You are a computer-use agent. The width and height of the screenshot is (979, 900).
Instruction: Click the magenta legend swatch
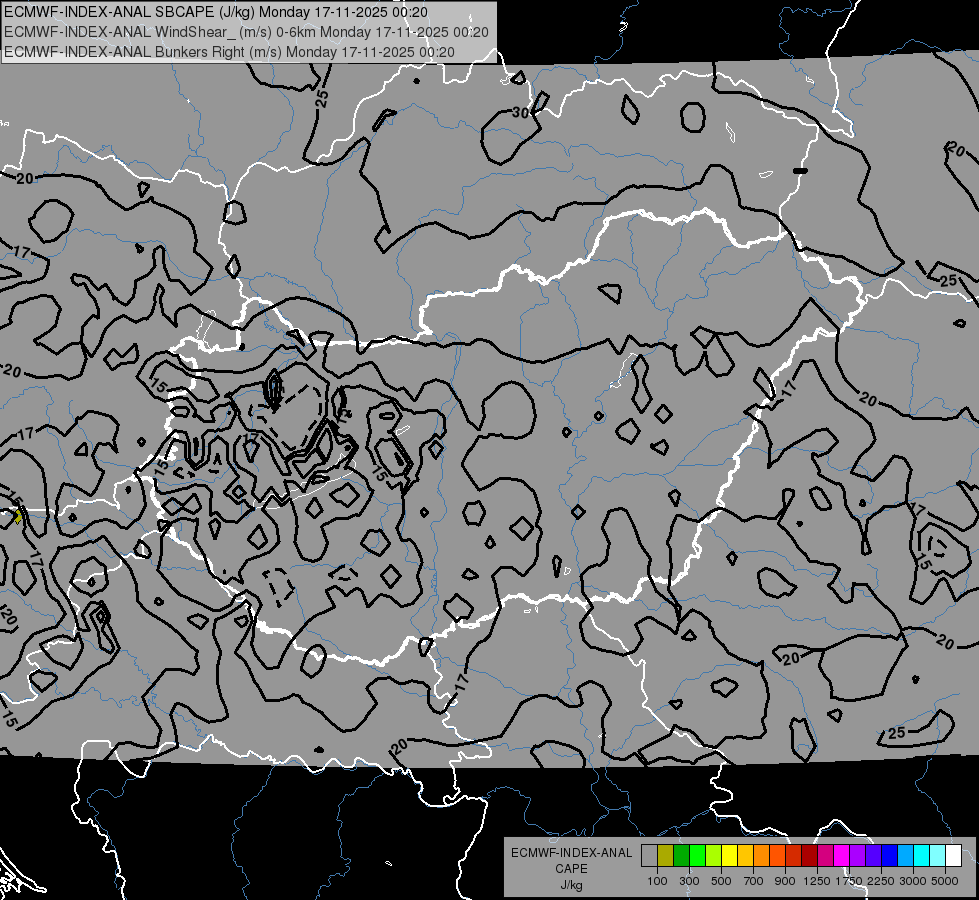[x=842, y=855]
